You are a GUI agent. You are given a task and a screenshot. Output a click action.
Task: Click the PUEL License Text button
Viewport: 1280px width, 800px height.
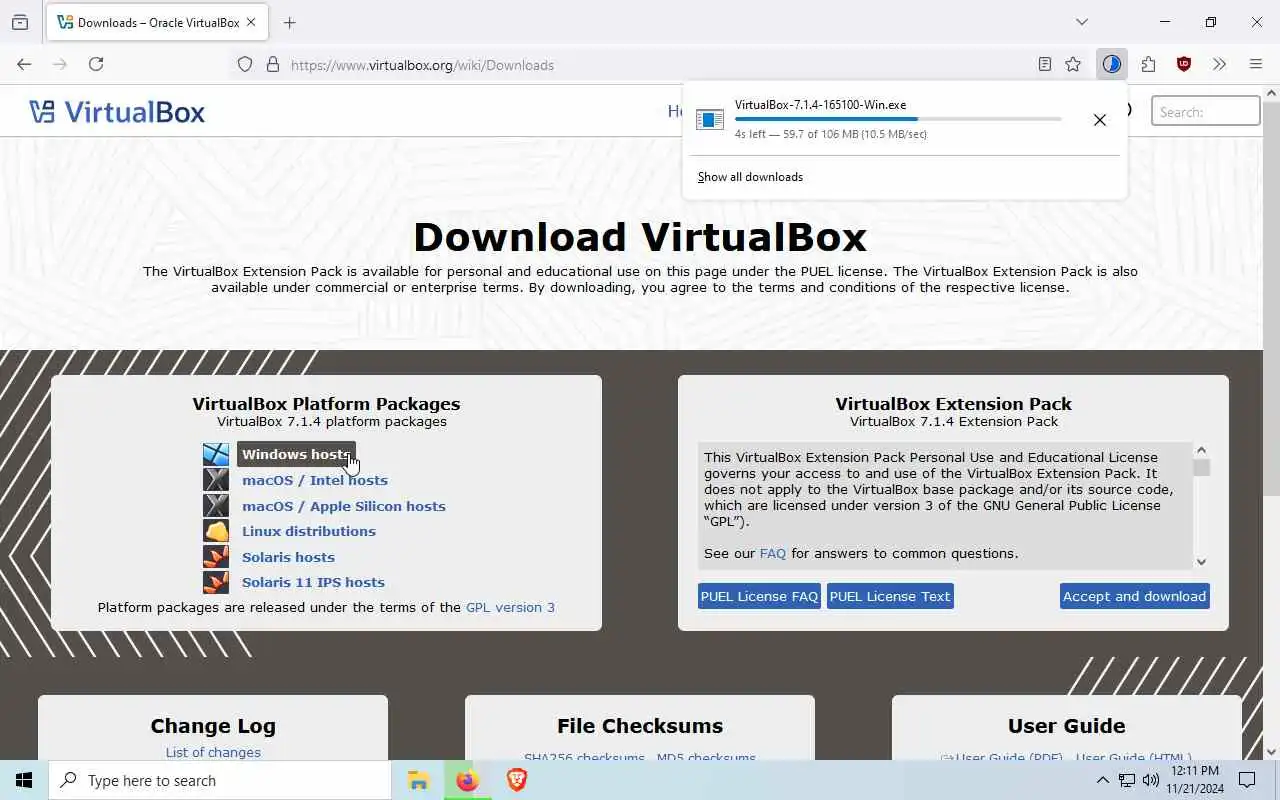click(890, 596)
